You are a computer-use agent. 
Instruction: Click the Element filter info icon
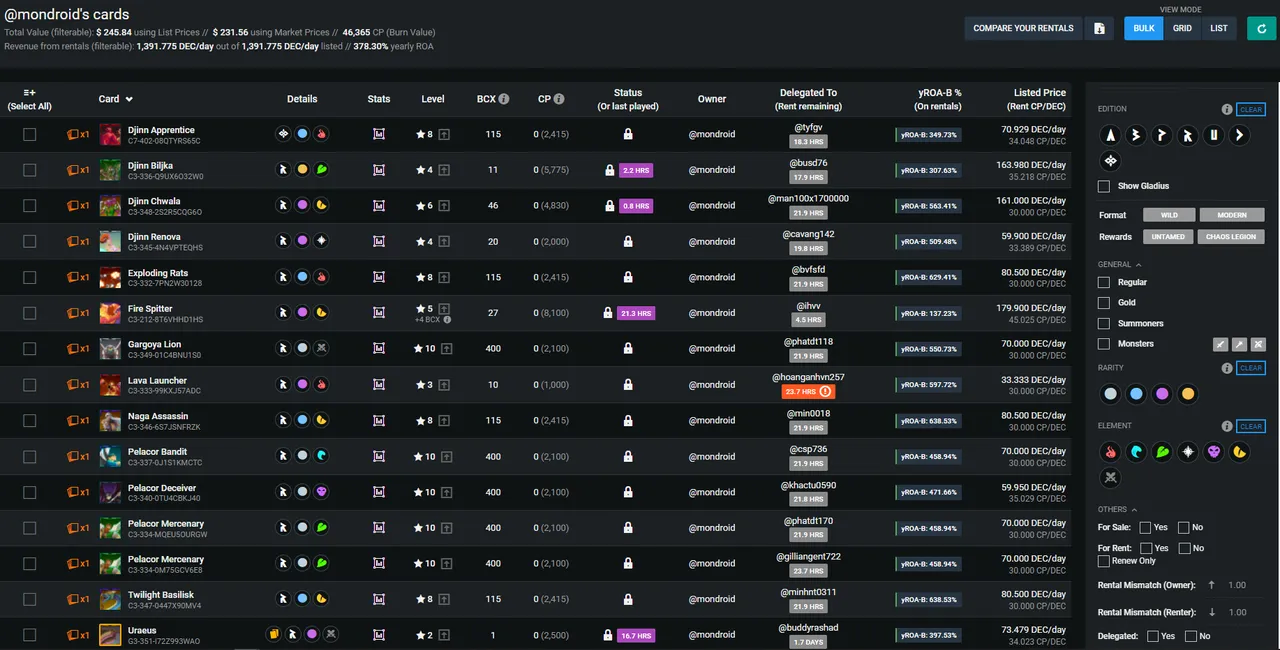tap(1227, 427)
